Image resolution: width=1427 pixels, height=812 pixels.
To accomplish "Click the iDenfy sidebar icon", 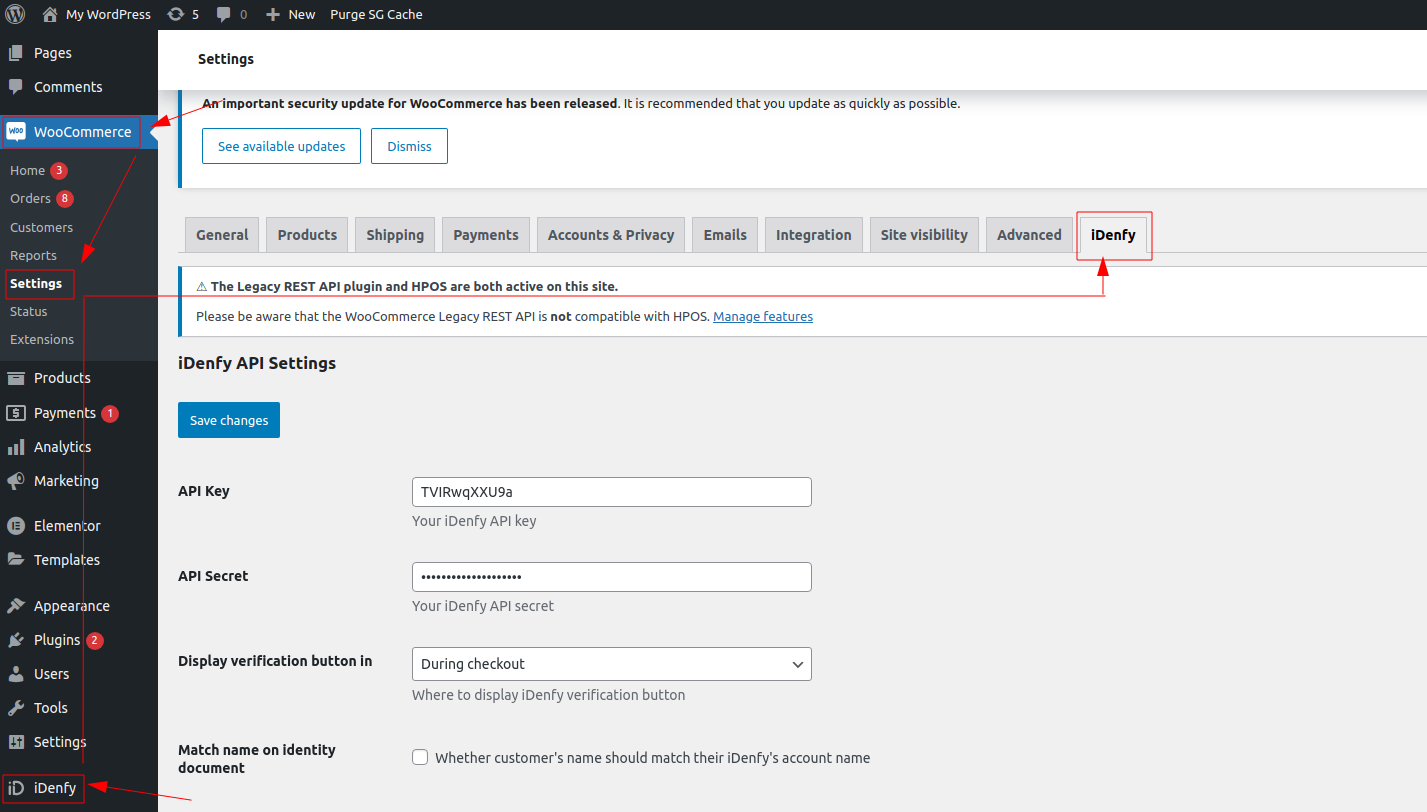I will click(14, 788).
